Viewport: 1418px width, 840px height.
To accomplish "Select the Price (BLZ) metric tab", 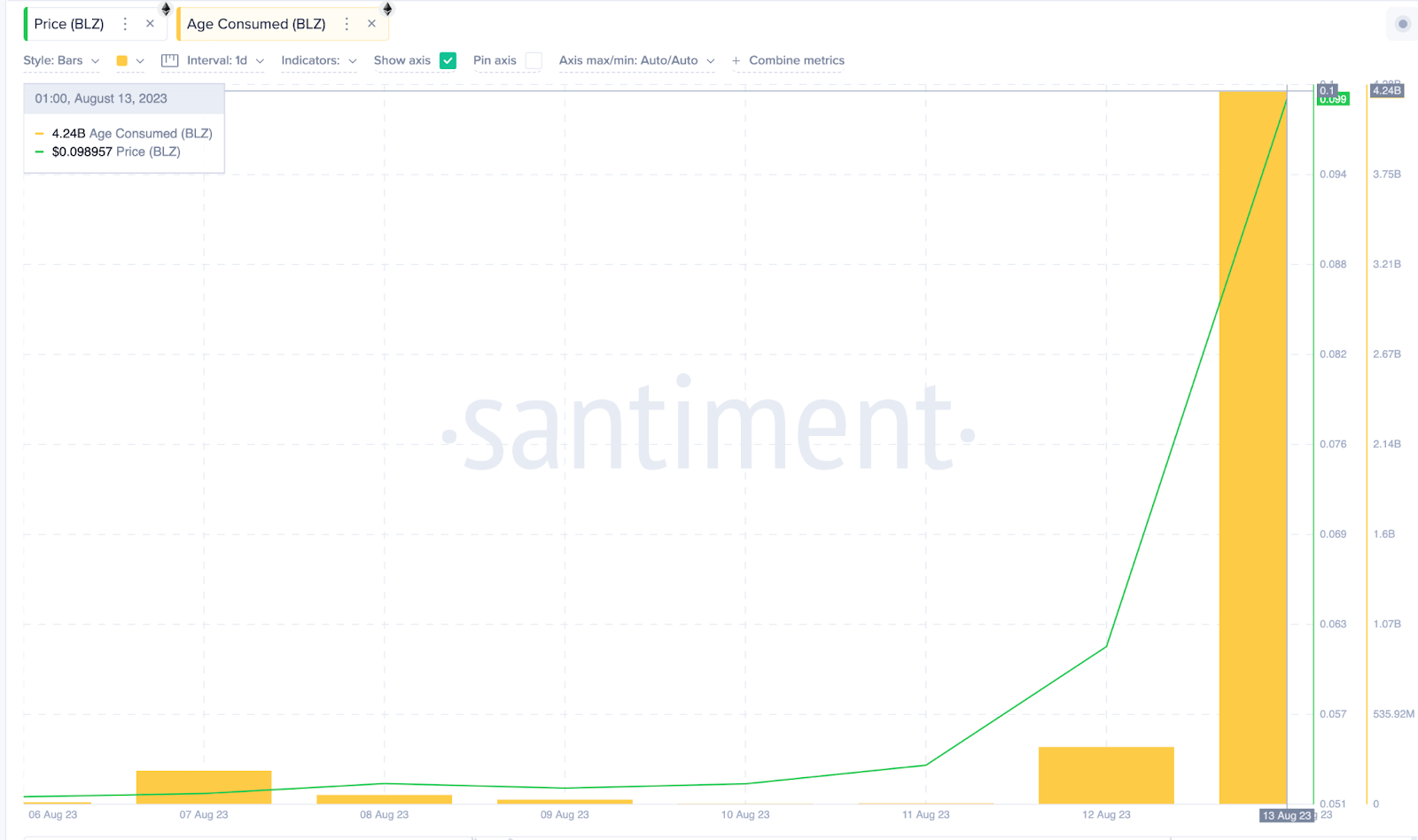I will (69, 24).
